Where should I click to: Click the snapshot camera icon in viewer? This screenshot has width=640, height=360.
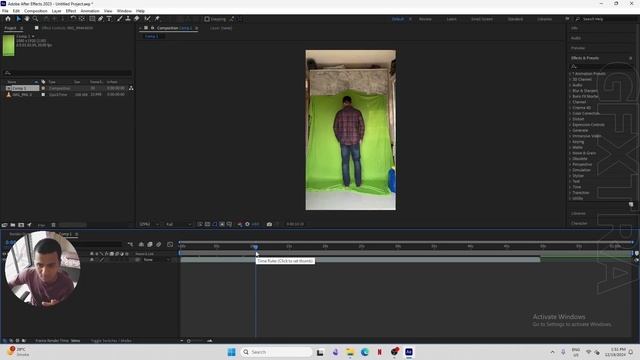pos(269,224)
